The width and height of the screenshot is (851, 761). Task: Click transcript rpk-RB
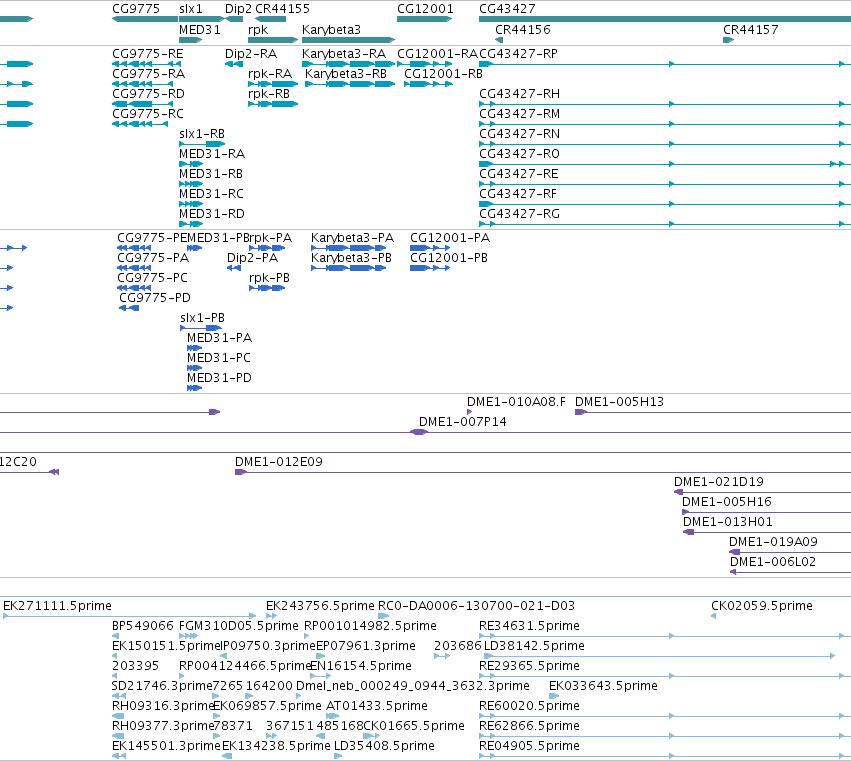273,104
